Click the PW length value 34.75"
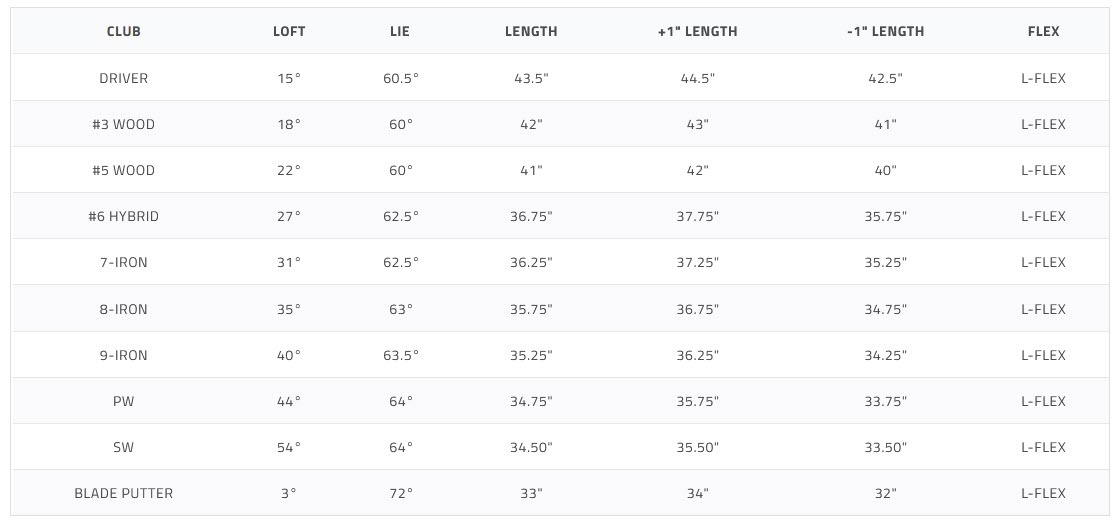 [531, 401]
